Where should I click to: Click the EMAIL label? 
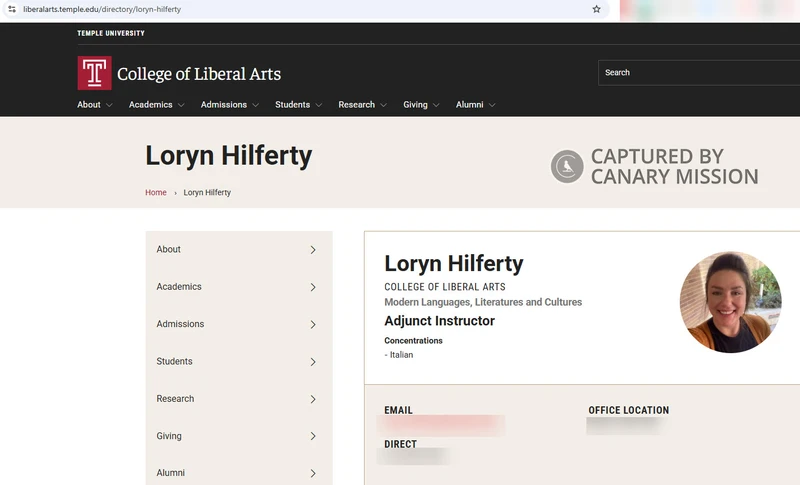click(x=398, y=410)
